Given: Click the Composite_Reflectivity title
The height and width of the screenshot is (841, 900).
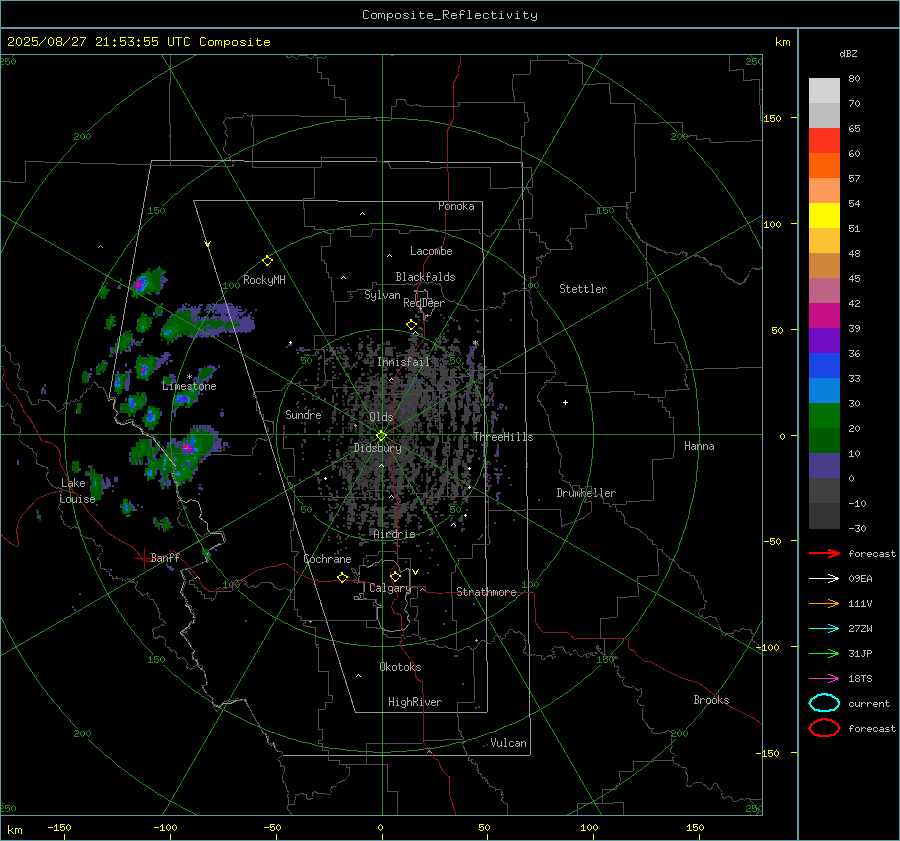Looking at the screenshot, I should point(450,15).
